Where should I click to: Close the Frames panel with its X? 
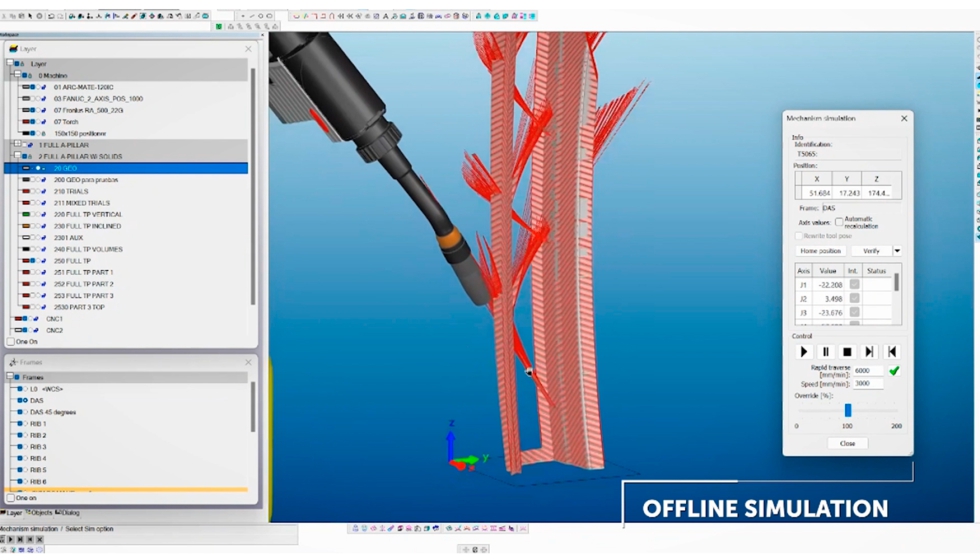click(248, 362)
